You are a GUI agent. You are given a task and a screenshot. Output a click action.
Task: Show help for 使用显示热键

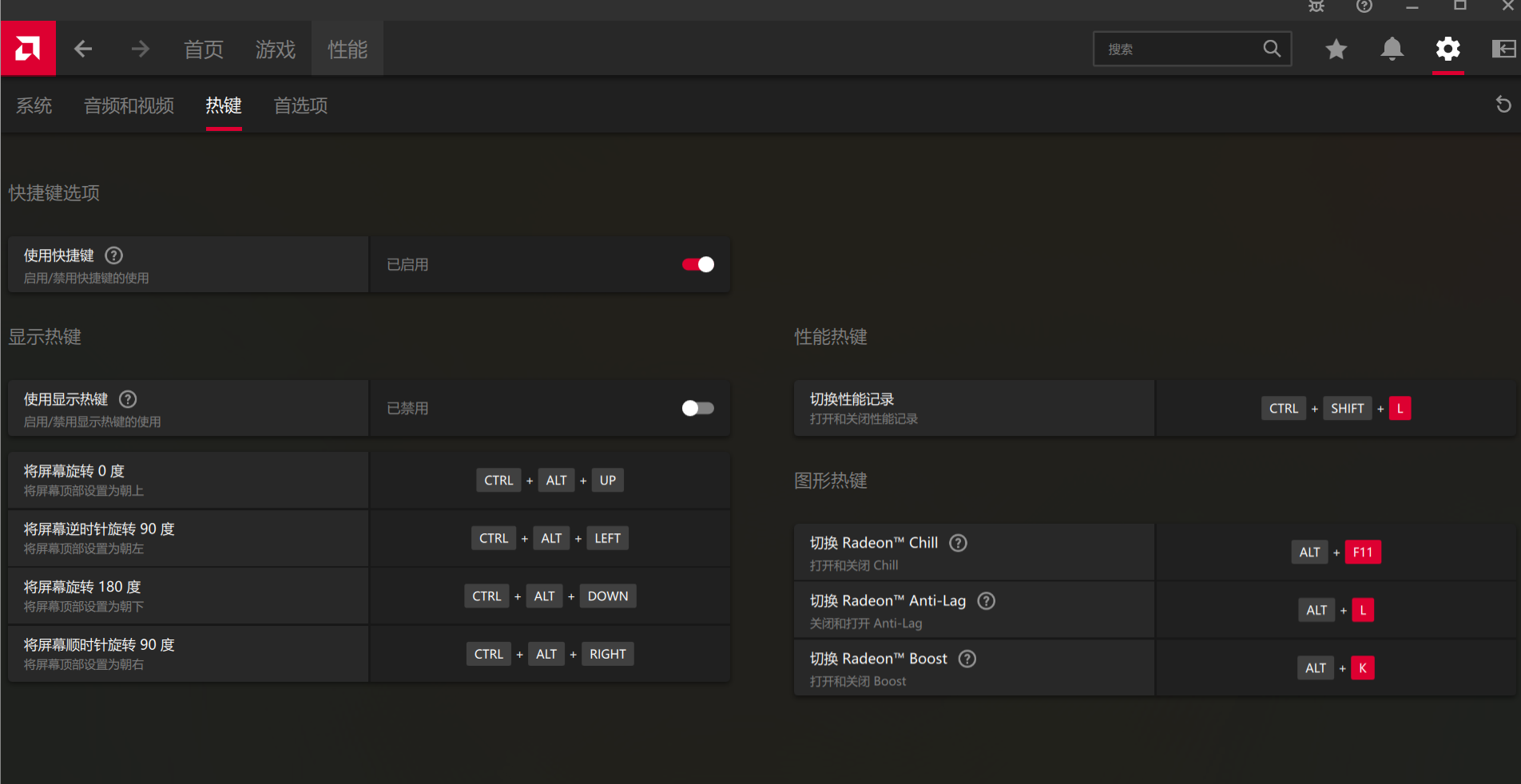[128, 399]
